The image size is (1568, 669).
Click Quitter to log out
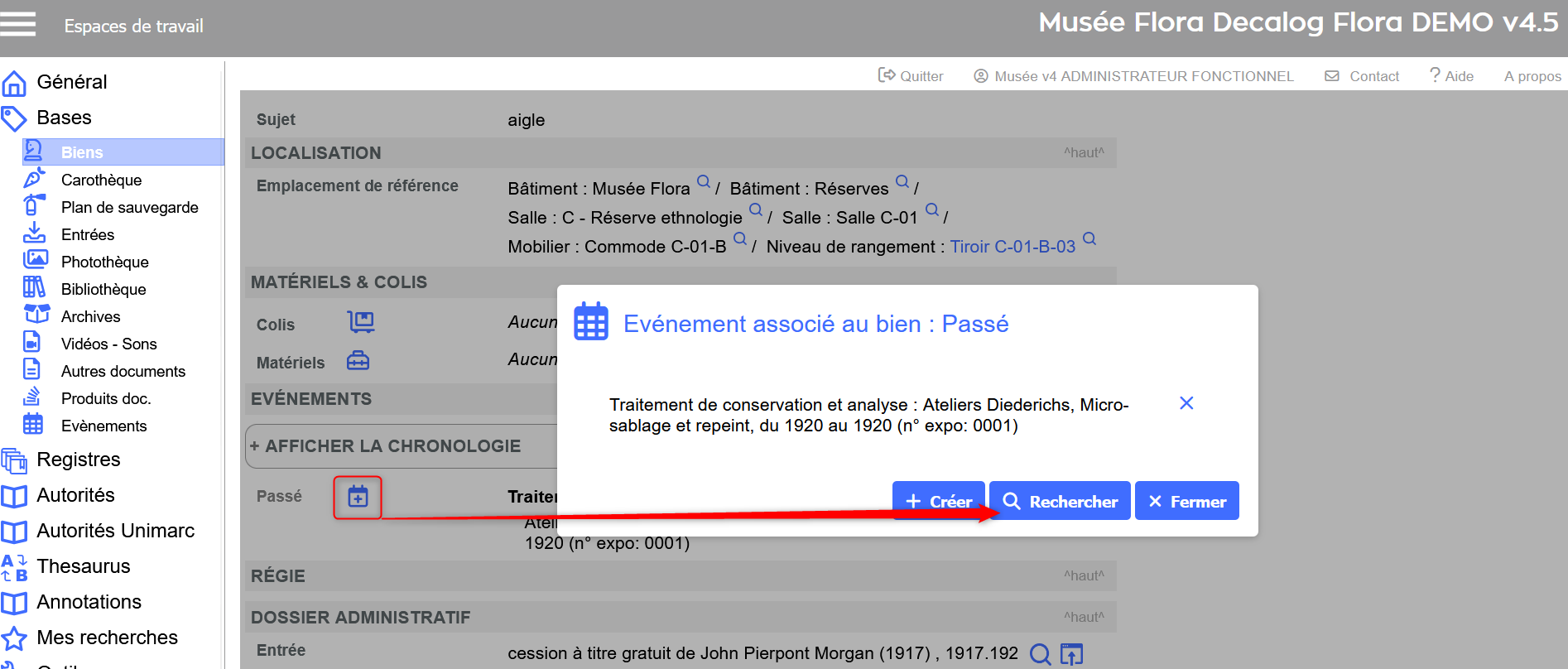(911, 76)
